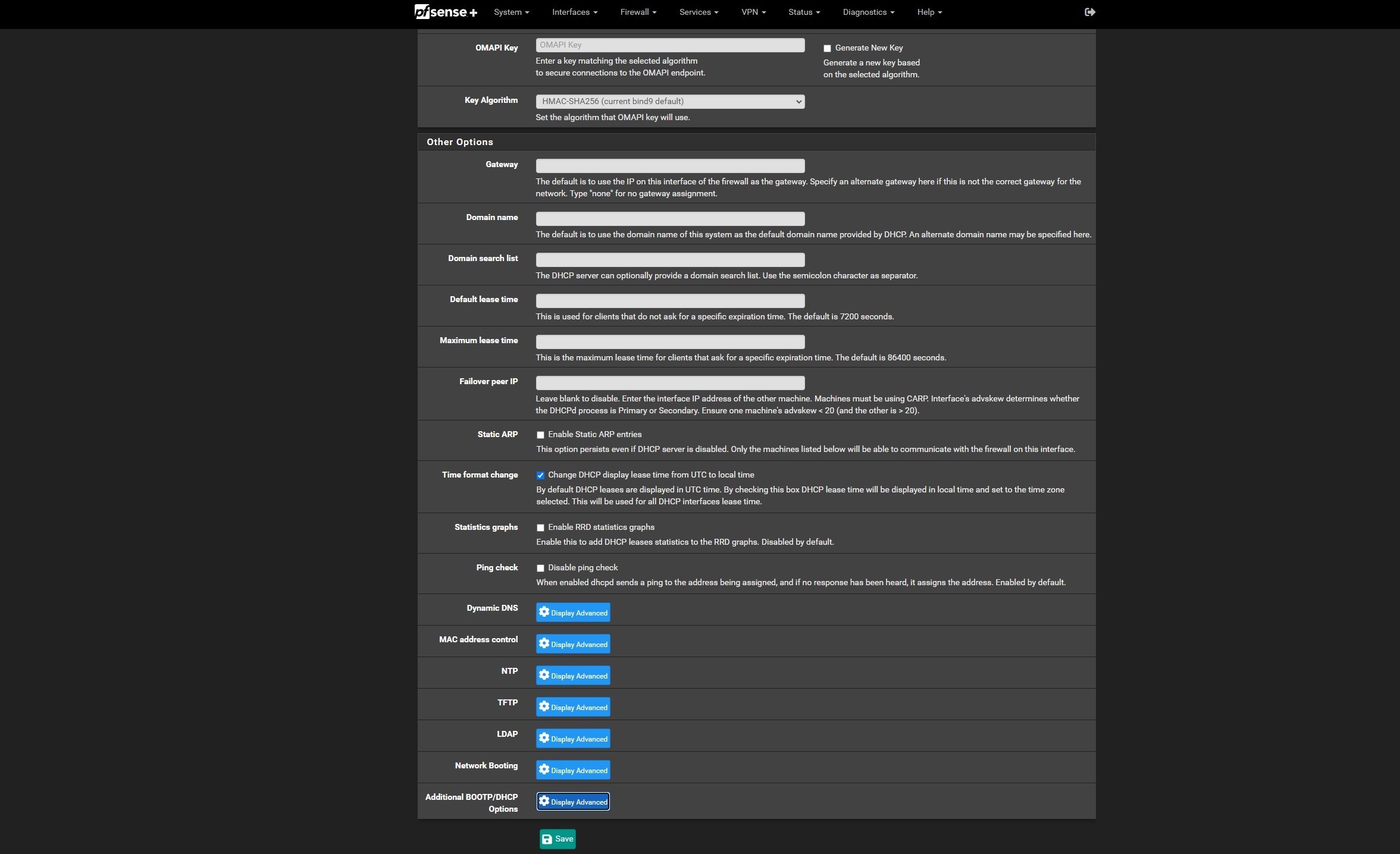Uncheck Change DHCP display lease time checkbox
Screen dimensions: 1400x854
pyautogui.click(x=540, y=475)
